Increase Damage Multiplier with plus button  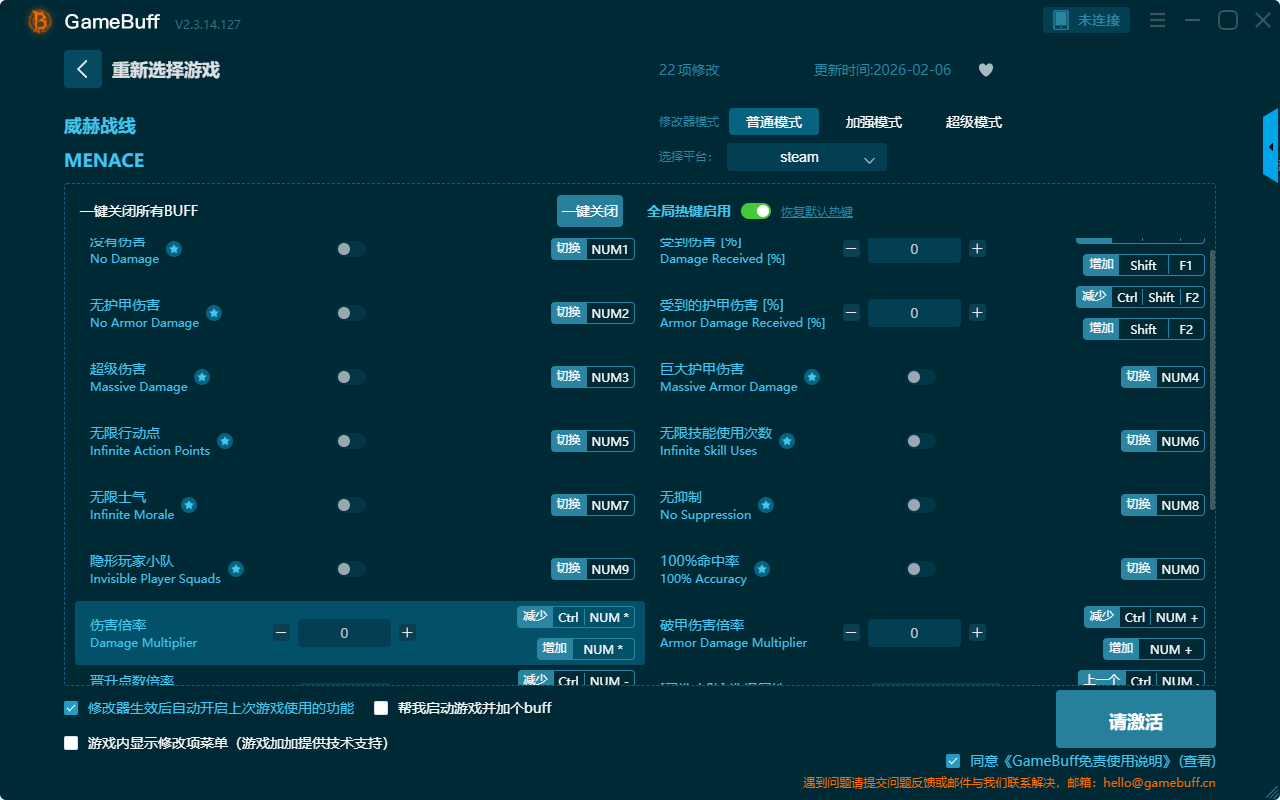[x=407, y=633]
